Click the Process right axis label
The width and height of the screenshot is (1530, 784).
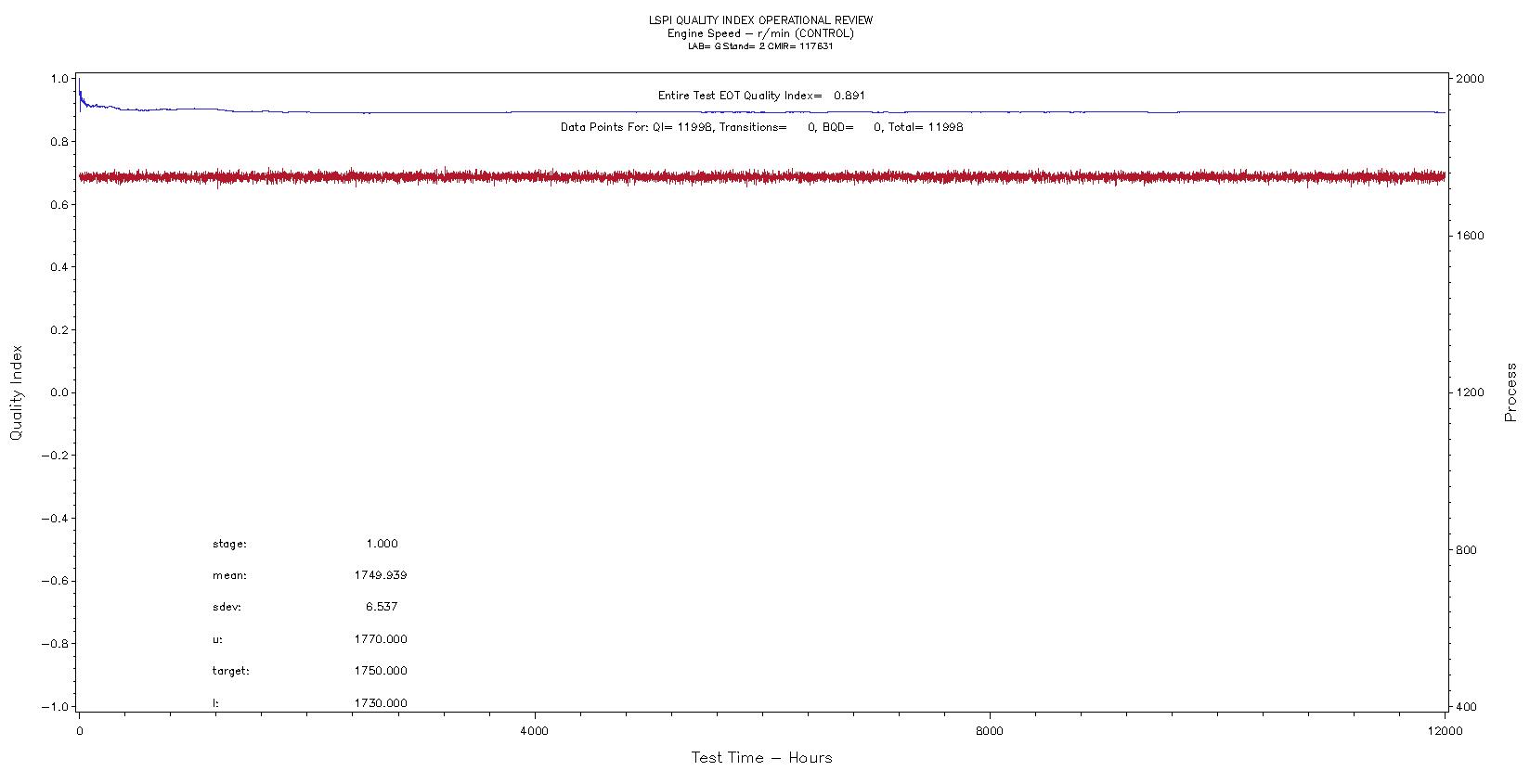click(x=1511, y=392)
